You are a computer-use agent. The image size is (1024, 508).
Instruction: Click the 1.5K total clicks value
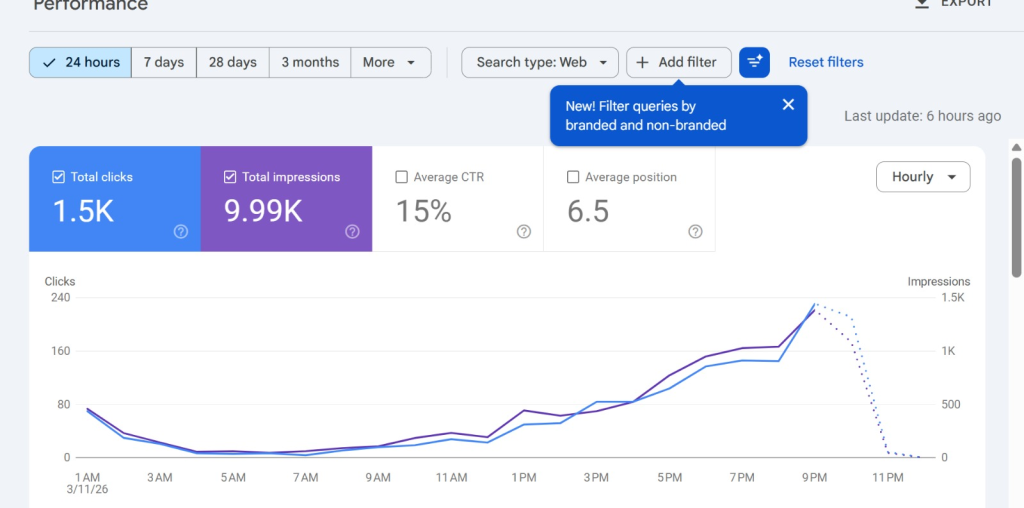pyautogui.click(x=83, y=212)
